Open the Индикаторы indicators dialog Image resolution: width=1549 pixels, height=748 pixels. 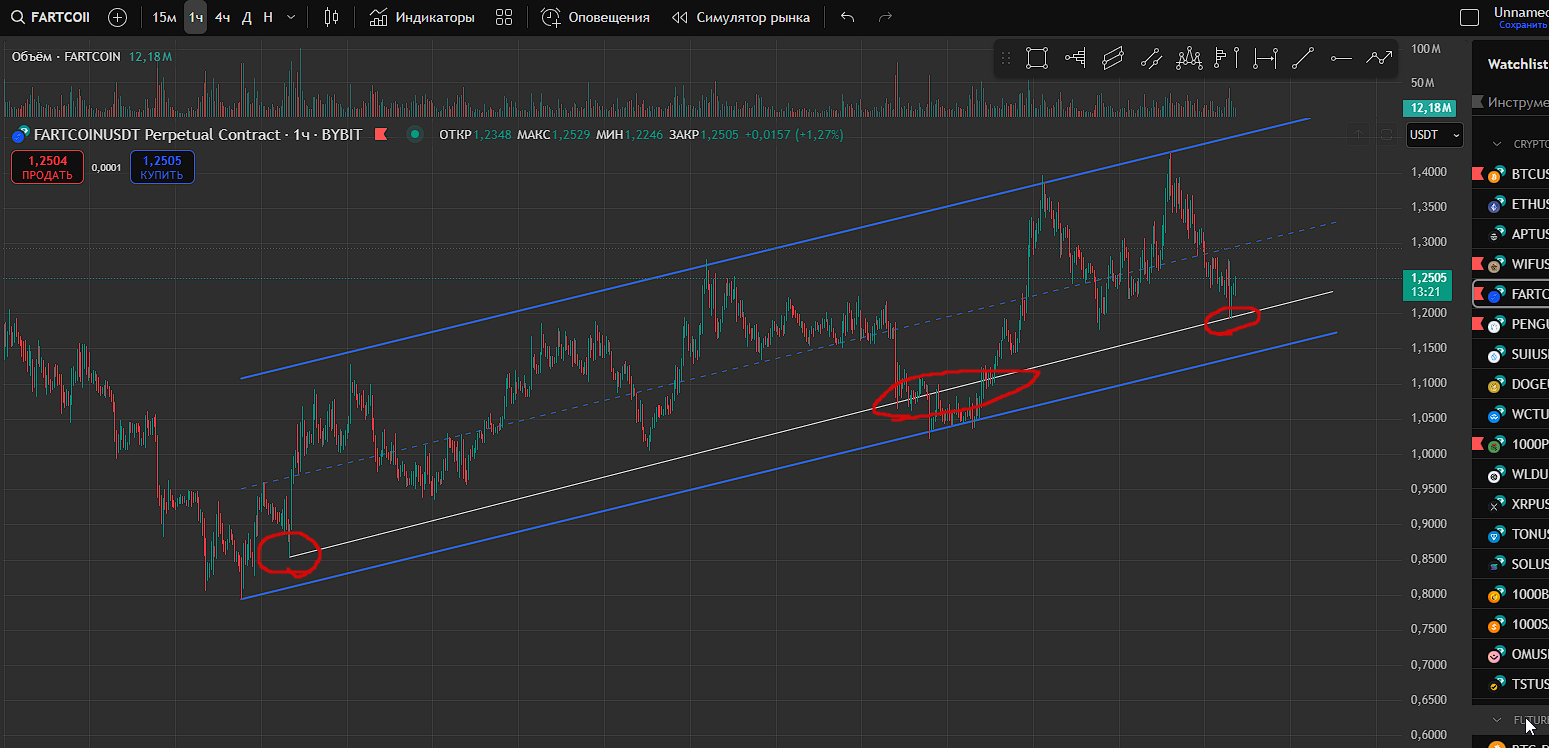pos(422,17)
